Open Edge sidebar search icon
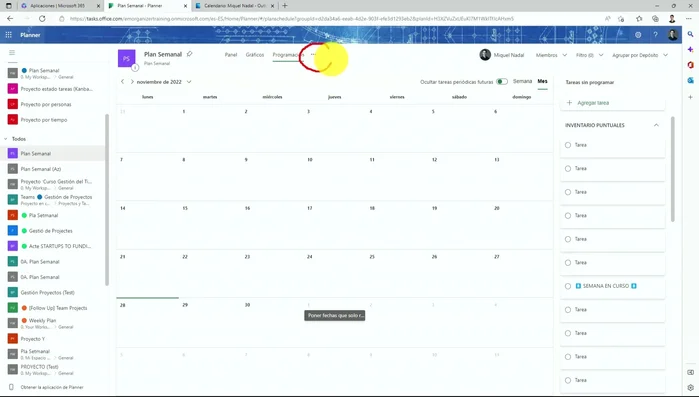The width and height of the screenshot is (699, 397). tap(690, 34)
